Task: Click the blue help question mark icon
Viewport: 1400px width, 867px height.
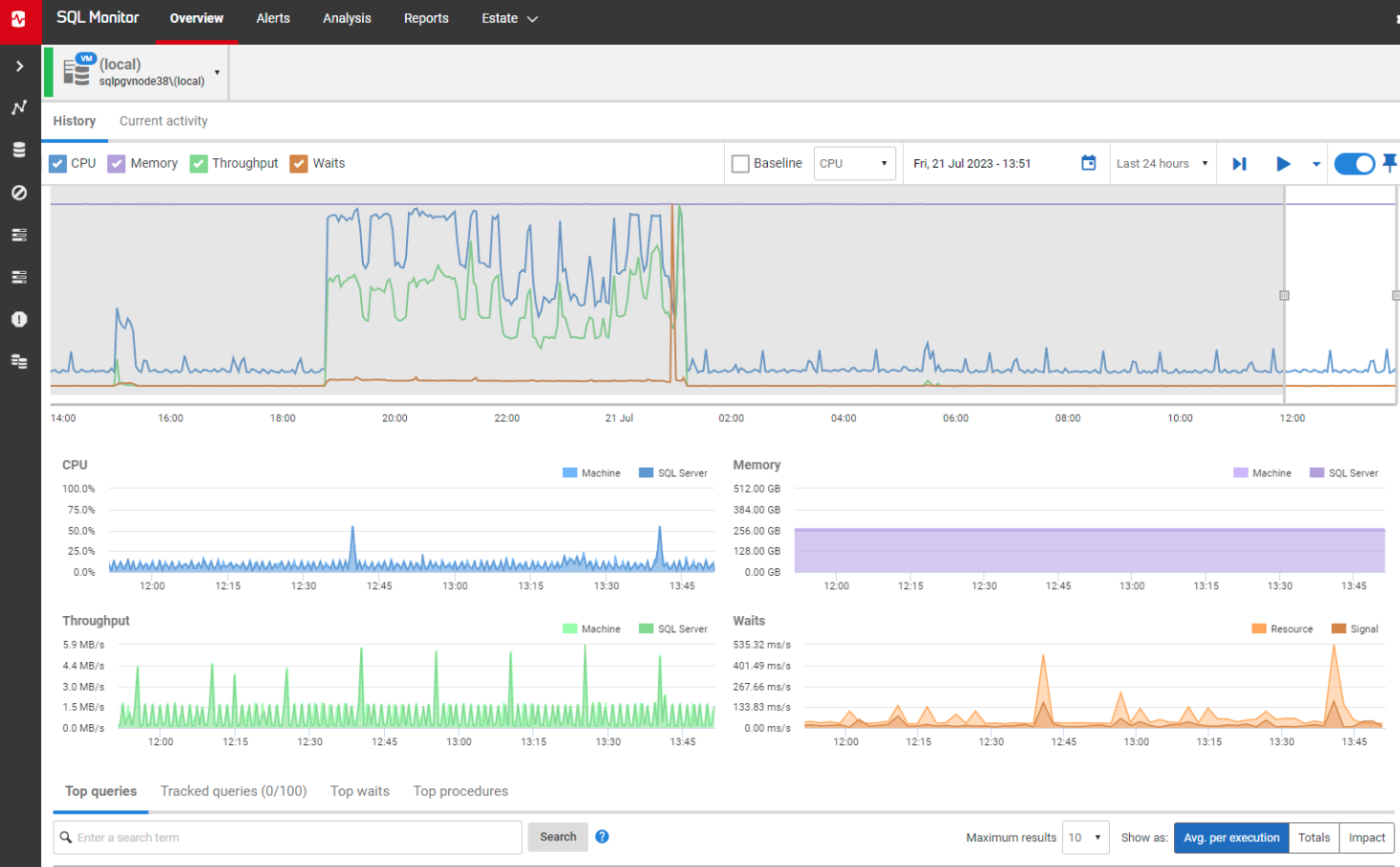Action: pos(602,836)
